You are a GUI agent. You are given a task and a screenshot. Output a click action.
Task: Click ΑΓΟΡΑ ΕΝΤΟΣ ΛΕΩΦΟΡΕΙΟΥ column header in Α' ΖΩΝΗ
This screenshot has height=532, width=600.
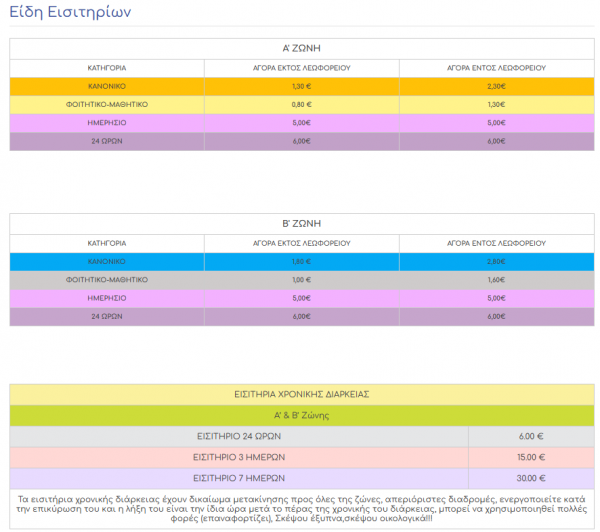pos(496,68)
